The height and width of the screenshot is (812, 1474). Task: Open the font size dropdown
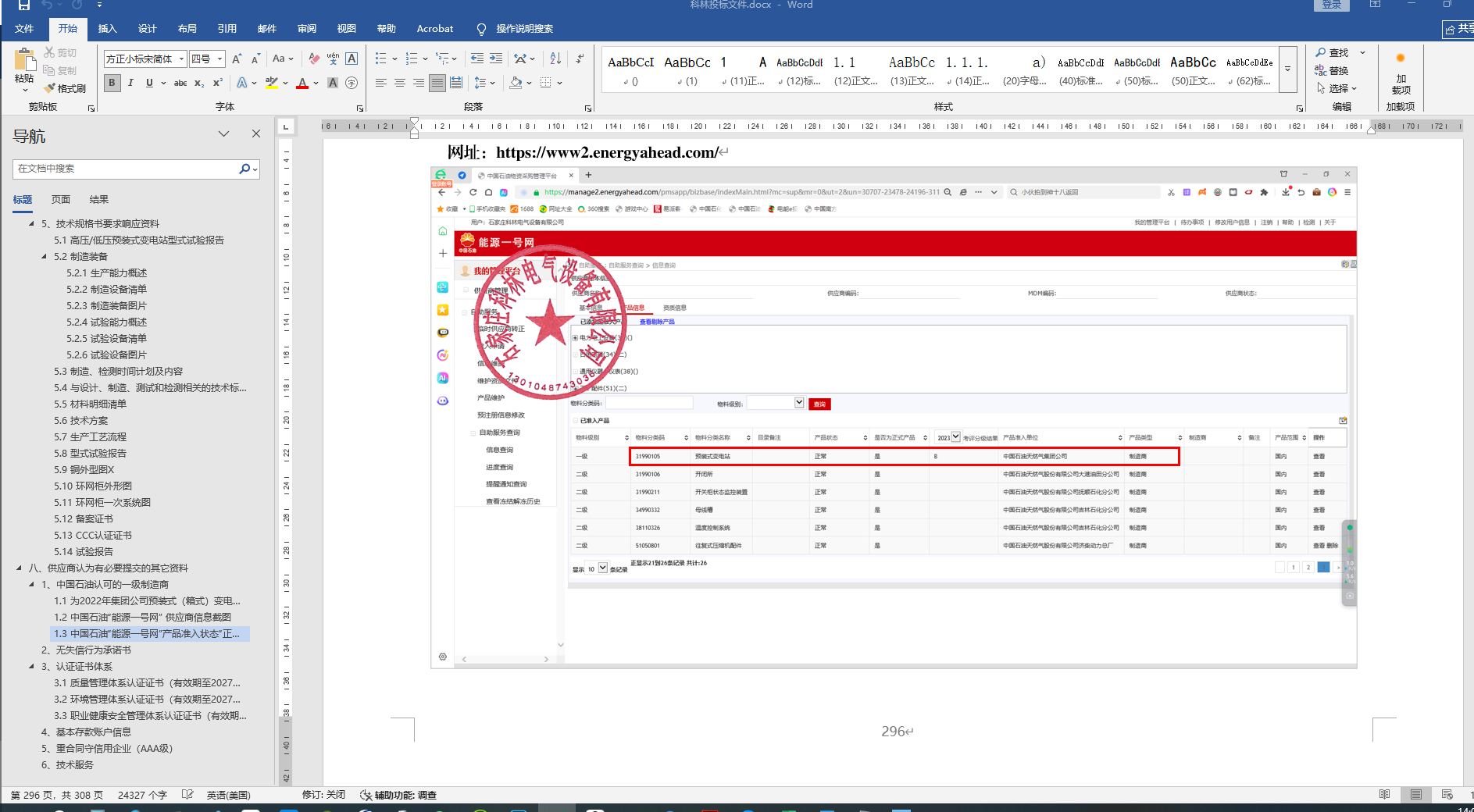tap(220, 59)
